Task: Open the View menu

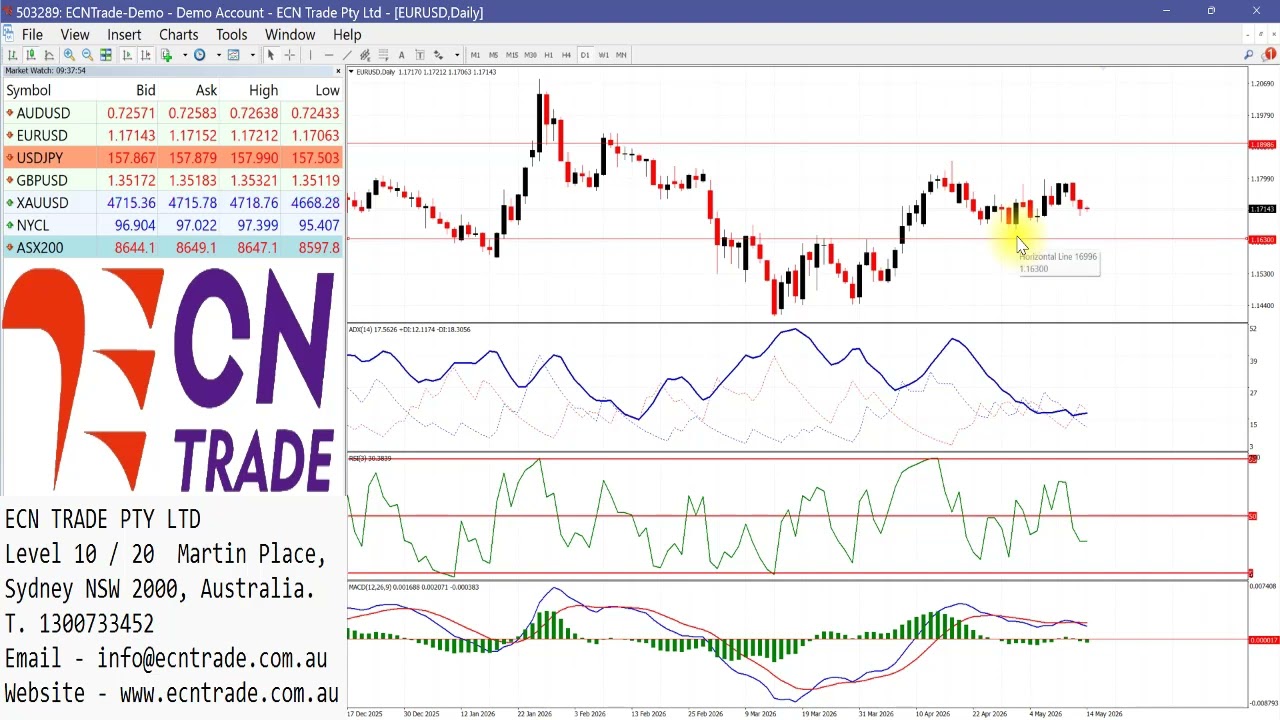Action: [x=75, y=34]
